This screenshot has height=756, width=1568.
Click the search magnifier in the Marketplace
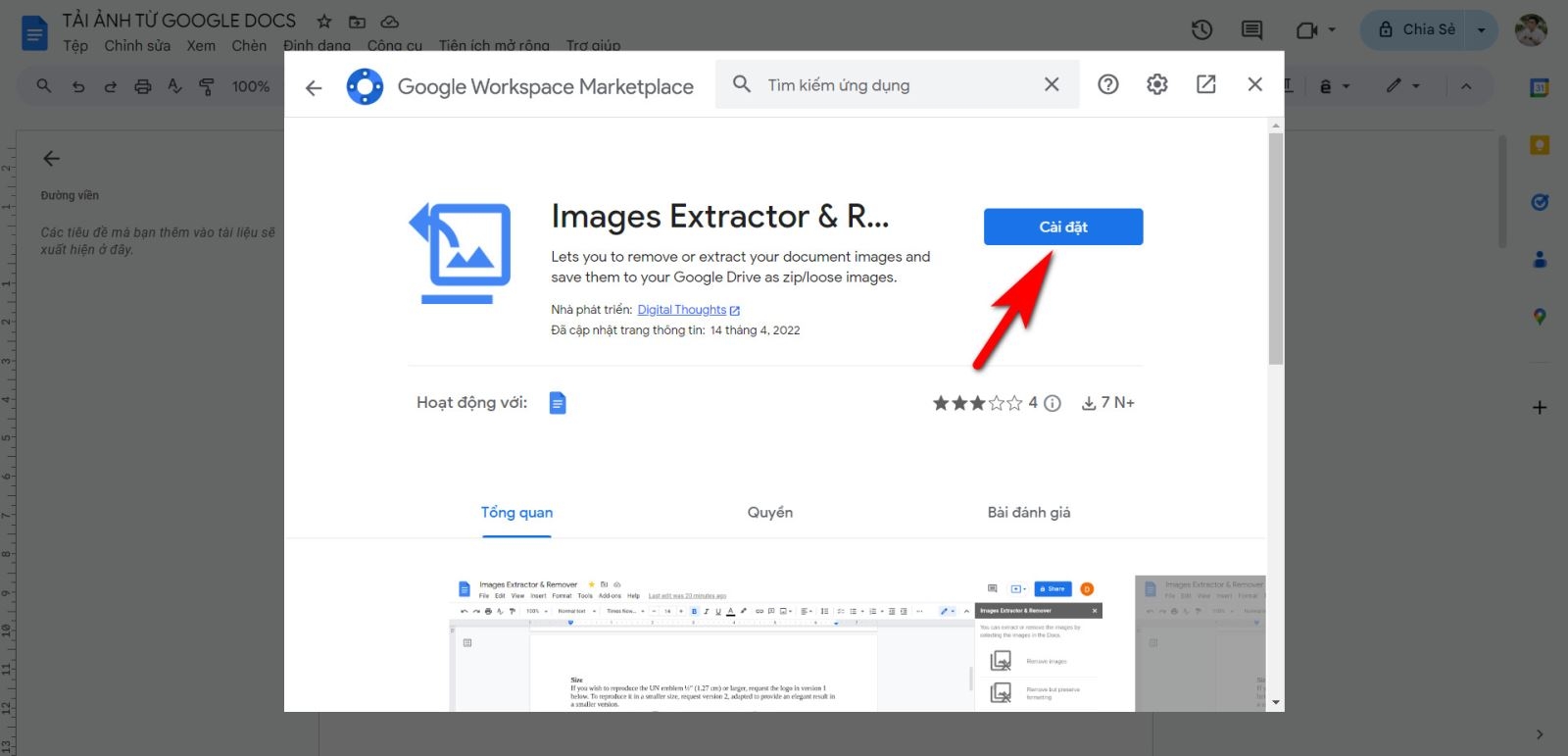coord(742,84)
